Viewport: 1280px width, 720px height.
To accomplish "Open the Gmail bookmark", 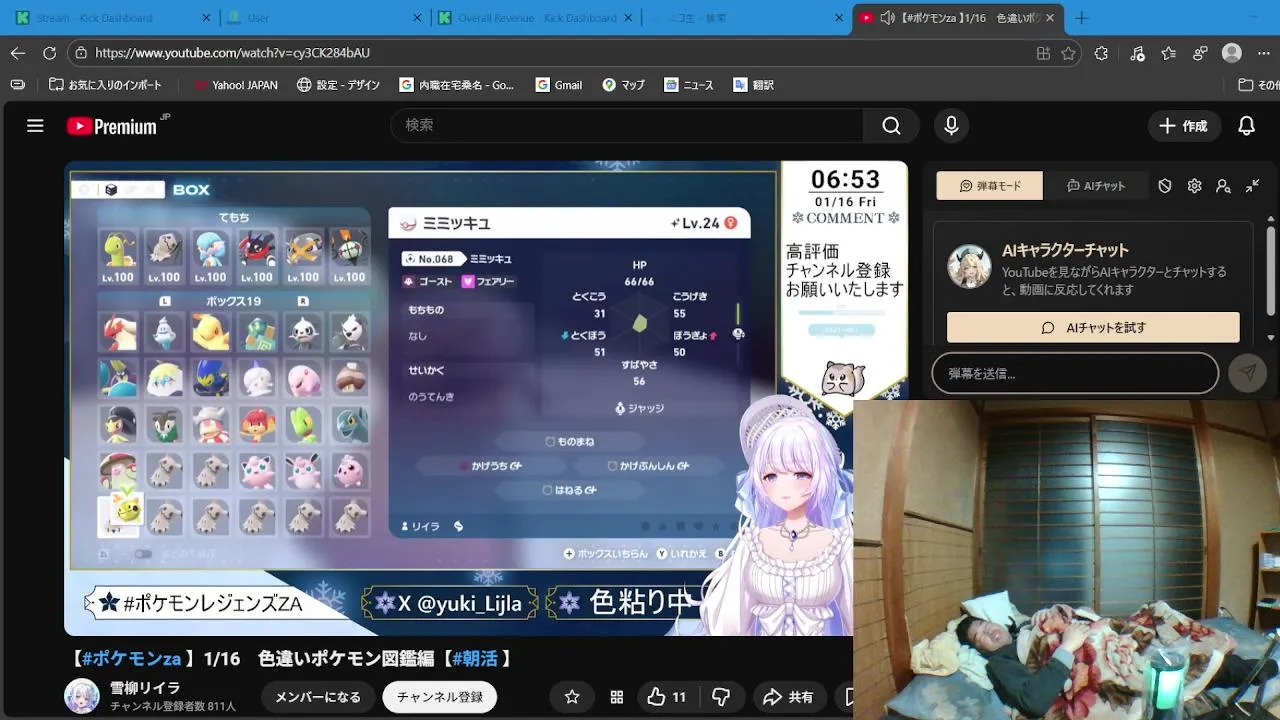I will click(x=559, y=85).
